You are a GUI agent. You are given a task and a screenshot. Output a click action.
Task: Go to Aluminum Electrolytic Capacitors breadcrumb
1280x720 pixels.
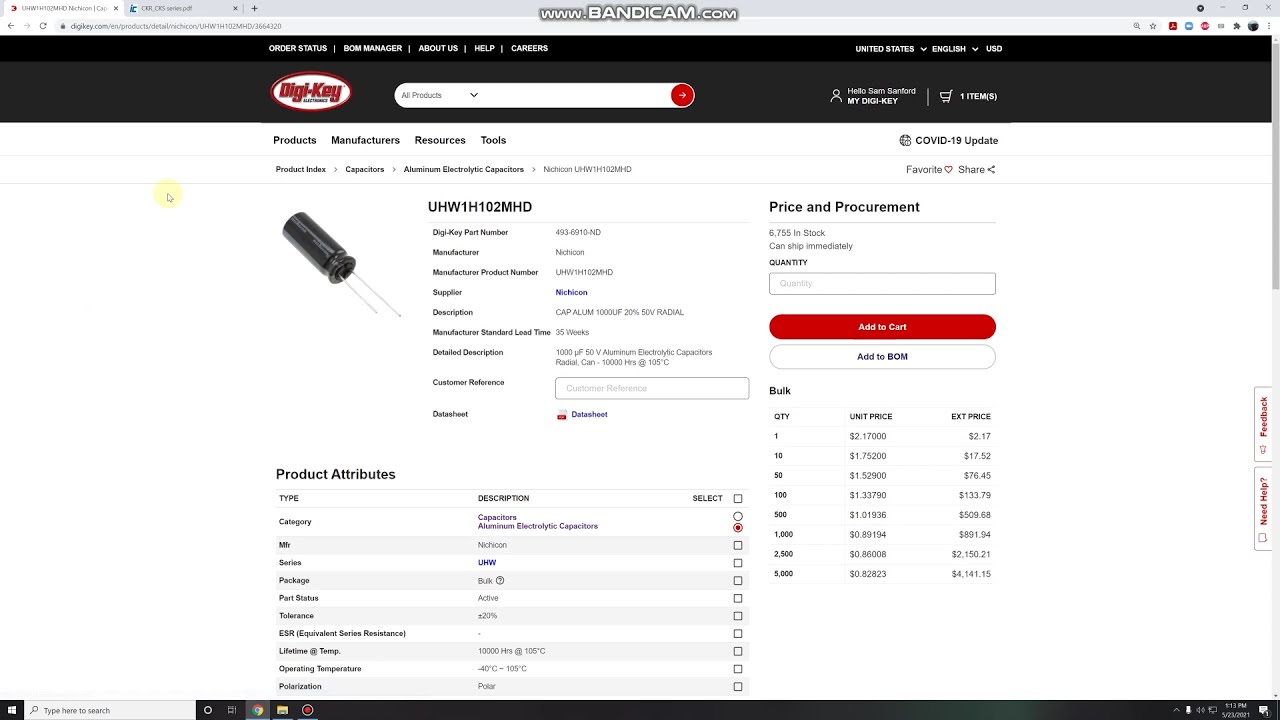click(x=463, y=169)
